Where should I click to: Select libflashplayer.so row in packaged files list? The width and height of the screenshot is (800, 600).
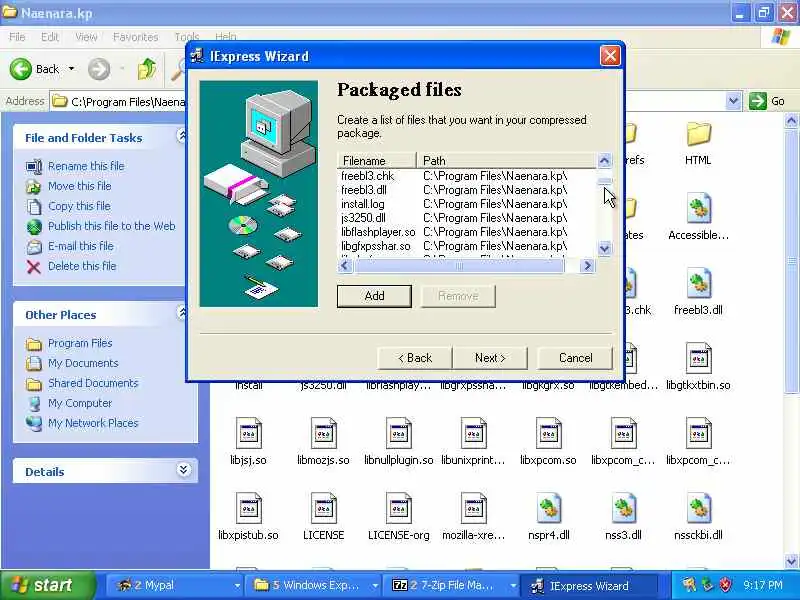tap(466, 232)
